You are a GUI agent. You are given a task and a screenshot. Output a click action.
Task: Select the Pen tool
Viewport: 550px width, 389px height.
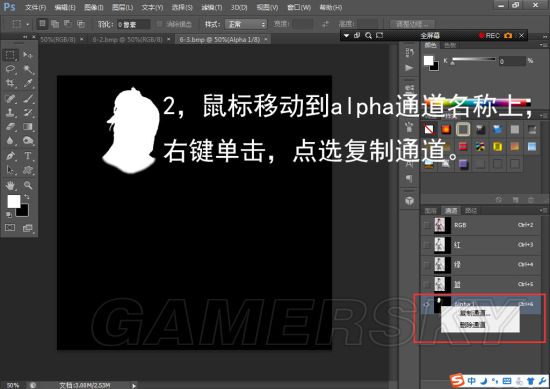(x=10, y=155)
